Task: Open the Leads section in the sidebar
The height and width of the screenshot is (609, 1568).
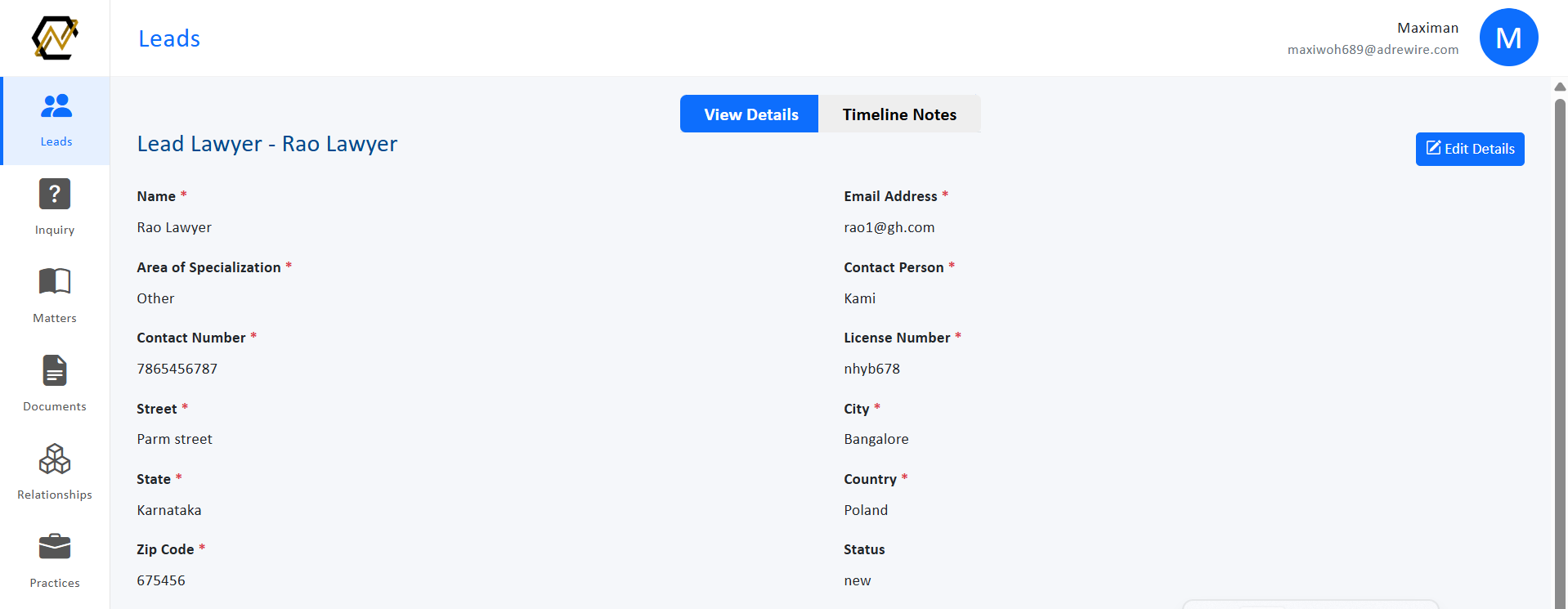Action: tap(56, 120)
